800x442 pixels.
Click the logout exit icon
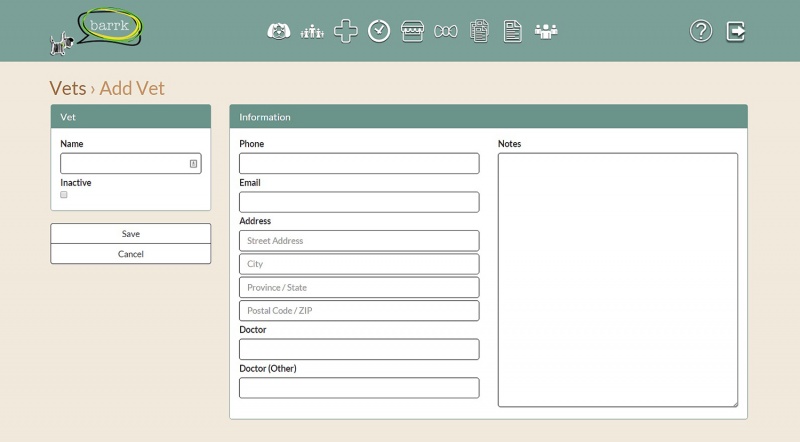click(736, 31)
